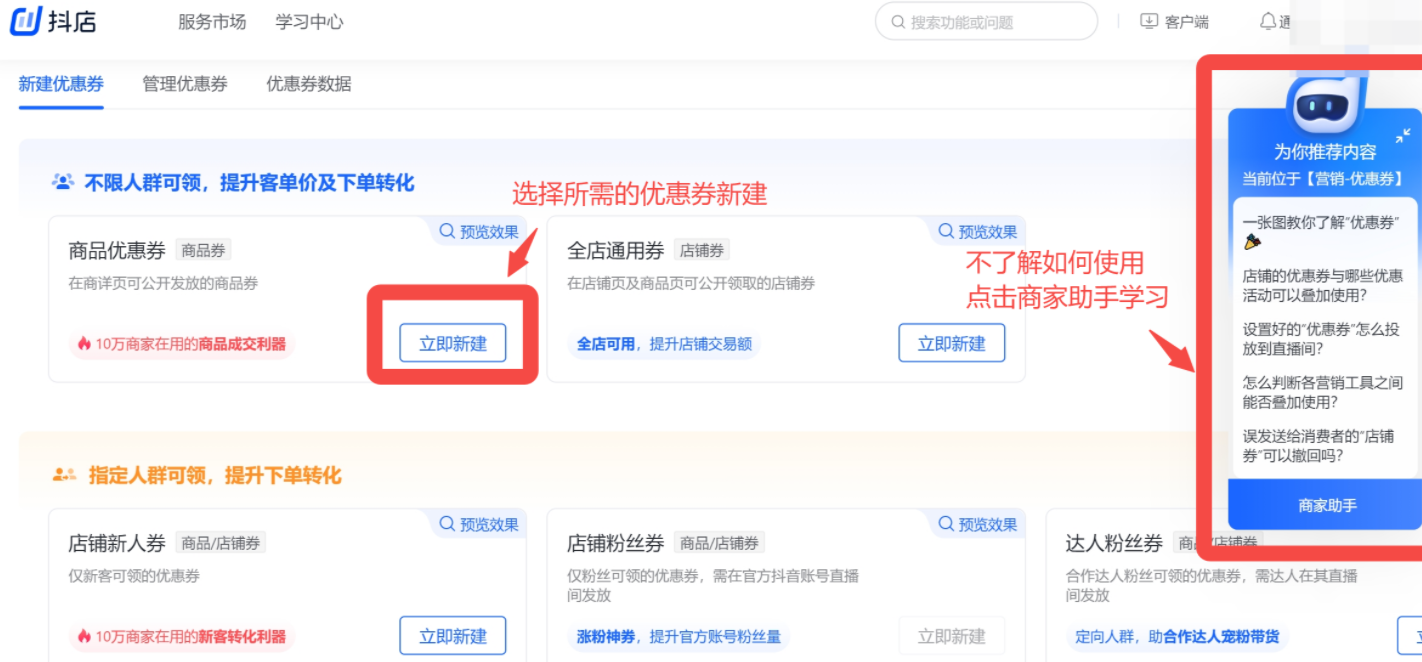
Task: Click the 商品优惠券 card title
Action: tap(117, 250)
